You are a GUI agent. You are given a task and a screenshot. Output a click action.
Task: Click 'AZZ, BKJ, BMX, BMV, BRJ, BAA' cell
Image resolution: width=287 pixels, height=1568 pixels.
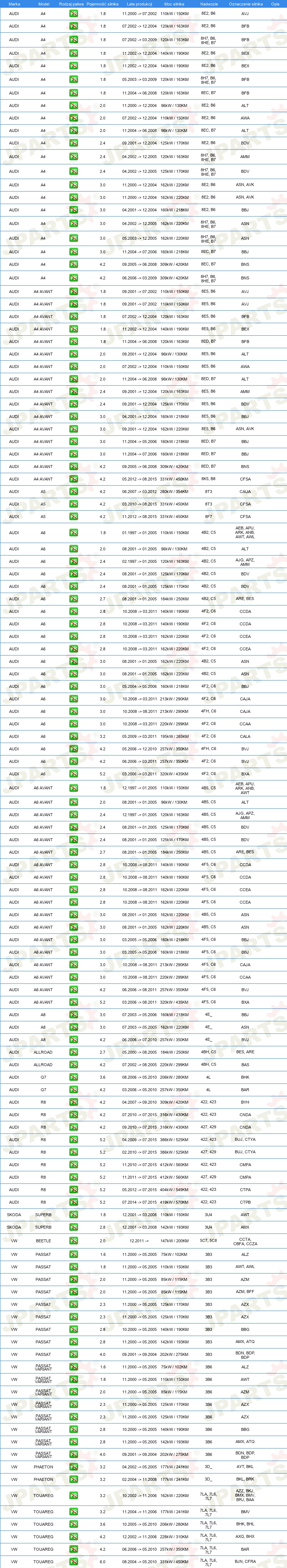click(x=245, y=1496)
